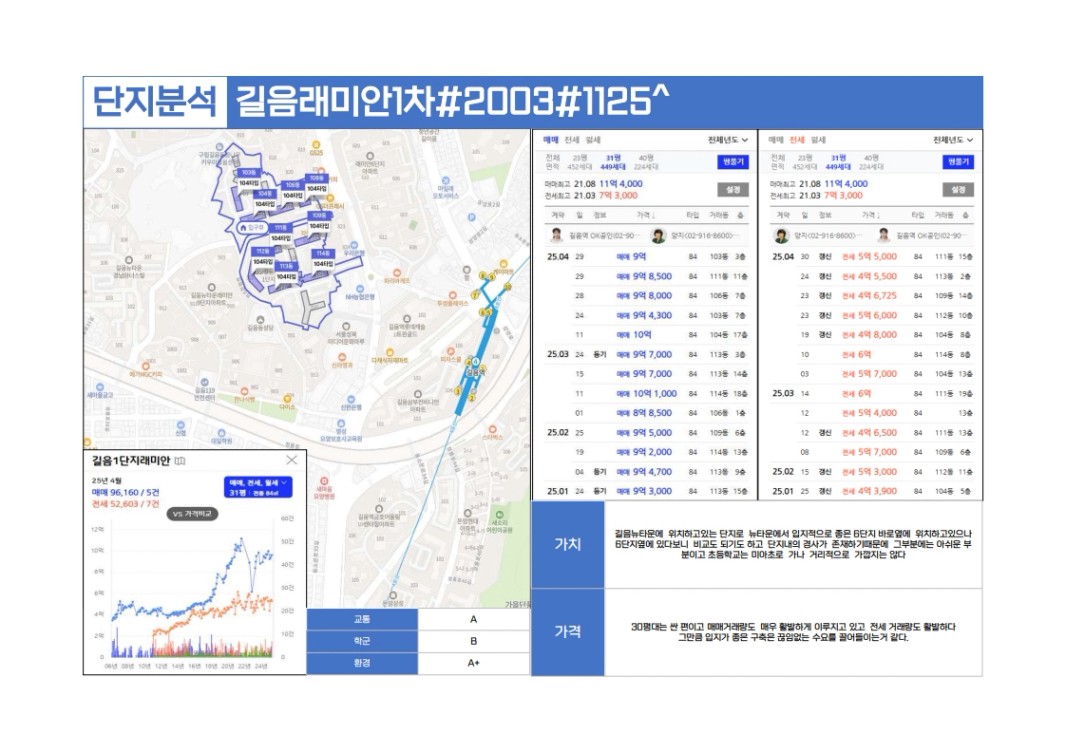This screenshot has height=753, width=1066.
Task: Open the map icon beside 길음1단지래미안 title
Action: click(179, 461)
